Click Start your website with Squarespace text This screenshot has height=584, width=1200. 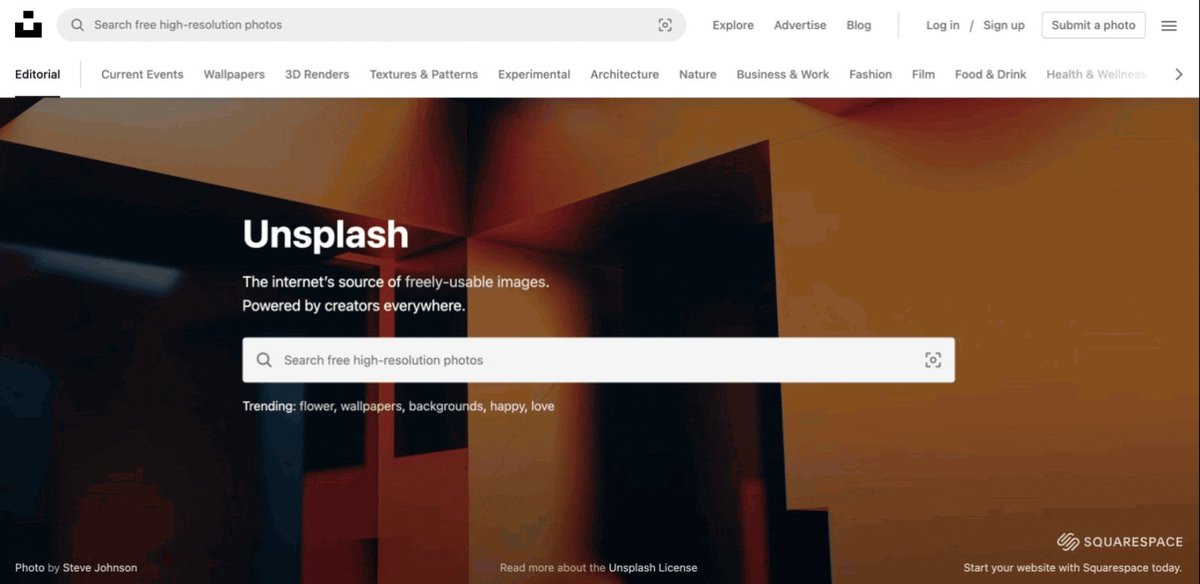(1072, 568)
